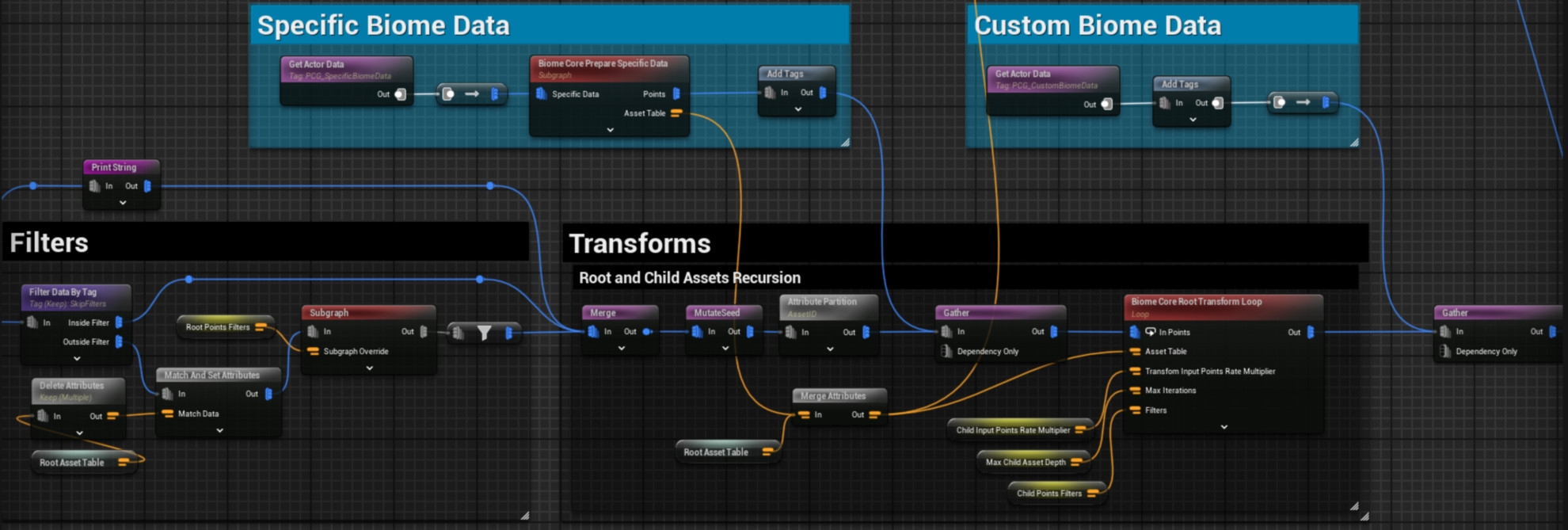Click the loop icon on In Points pin

1151,332
